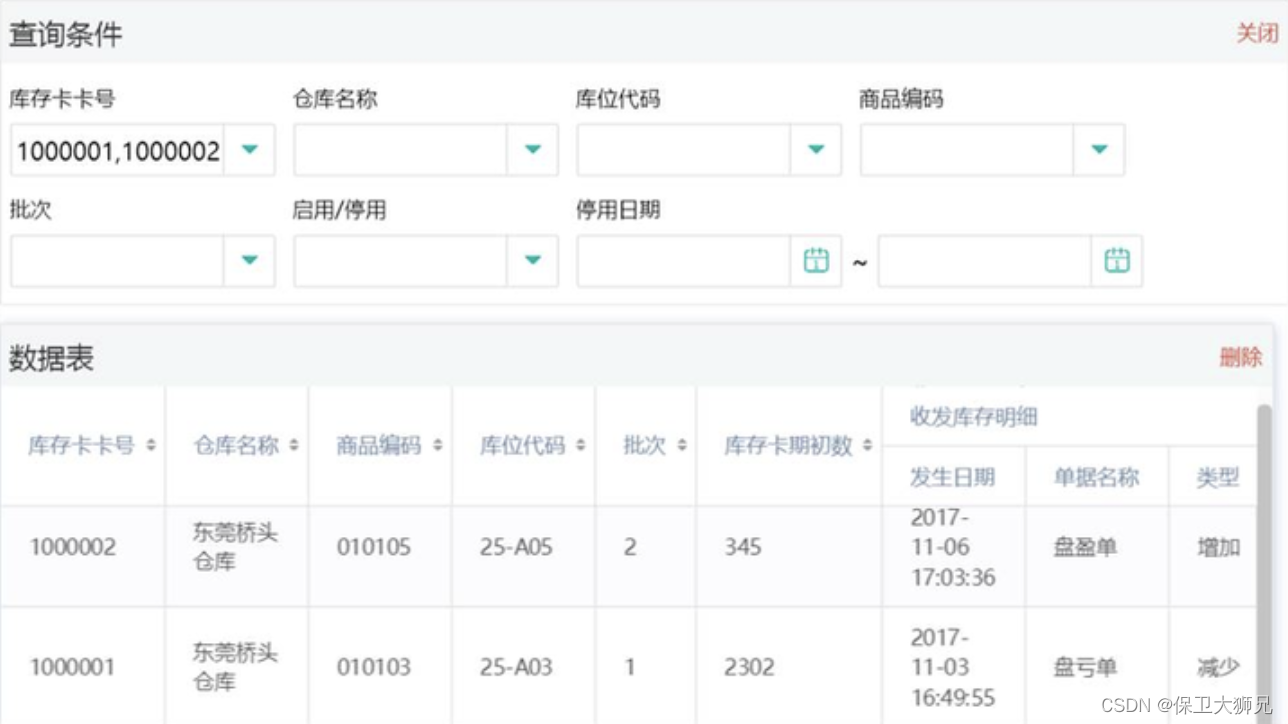Open calendar for 停用日期 end date
Image resolution: width=1288 pixels, height=724 pixels.
tap(1116, 261)
